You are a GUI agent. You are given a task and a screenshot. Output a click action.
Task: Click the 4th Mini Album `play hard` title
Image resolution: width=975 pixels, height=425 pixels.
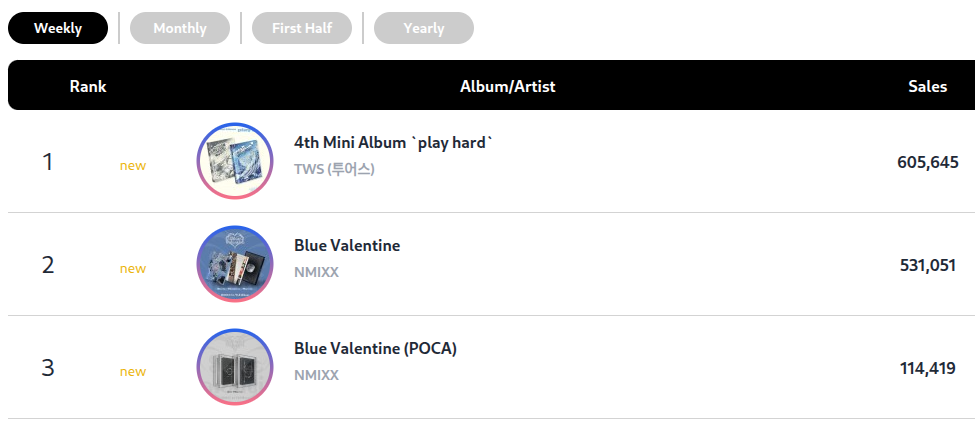point(393,142)
